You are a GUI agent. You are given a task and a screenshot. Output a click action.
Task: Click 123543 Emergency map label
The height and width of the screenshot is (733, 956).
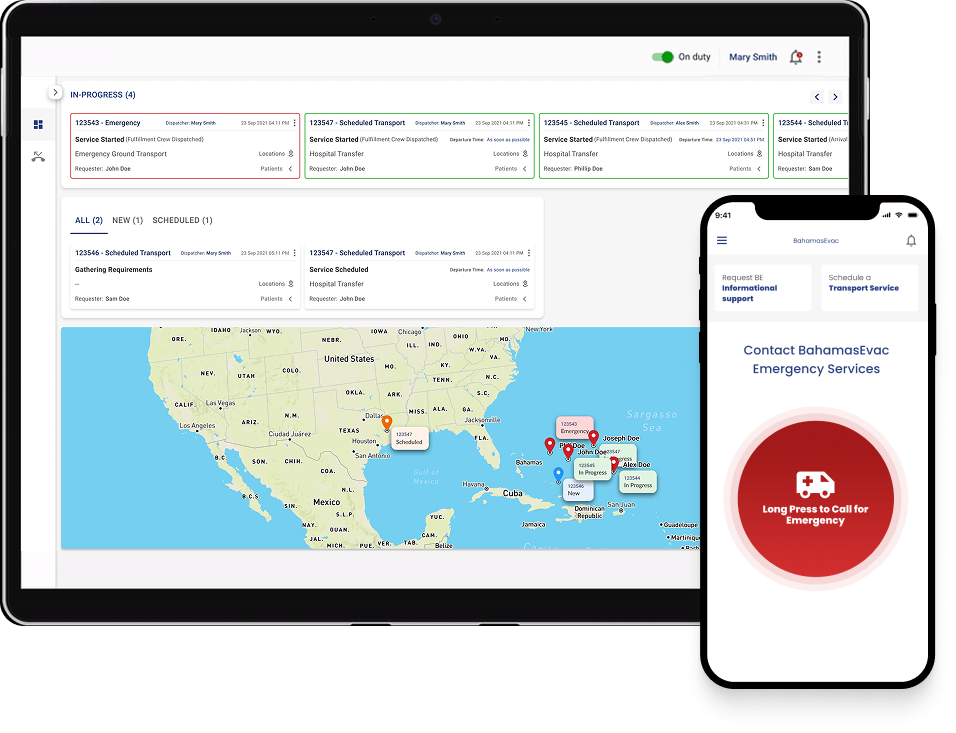coord(574,427)
